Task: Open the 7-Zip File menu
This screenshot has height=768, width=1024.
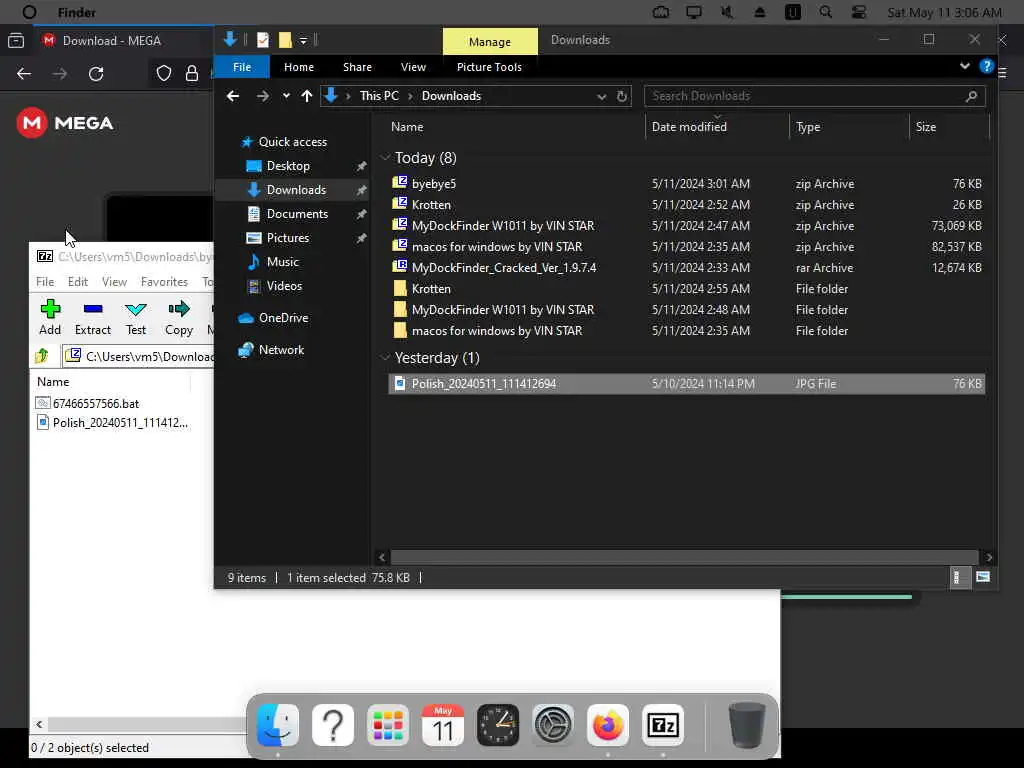Action: point(45,281)
